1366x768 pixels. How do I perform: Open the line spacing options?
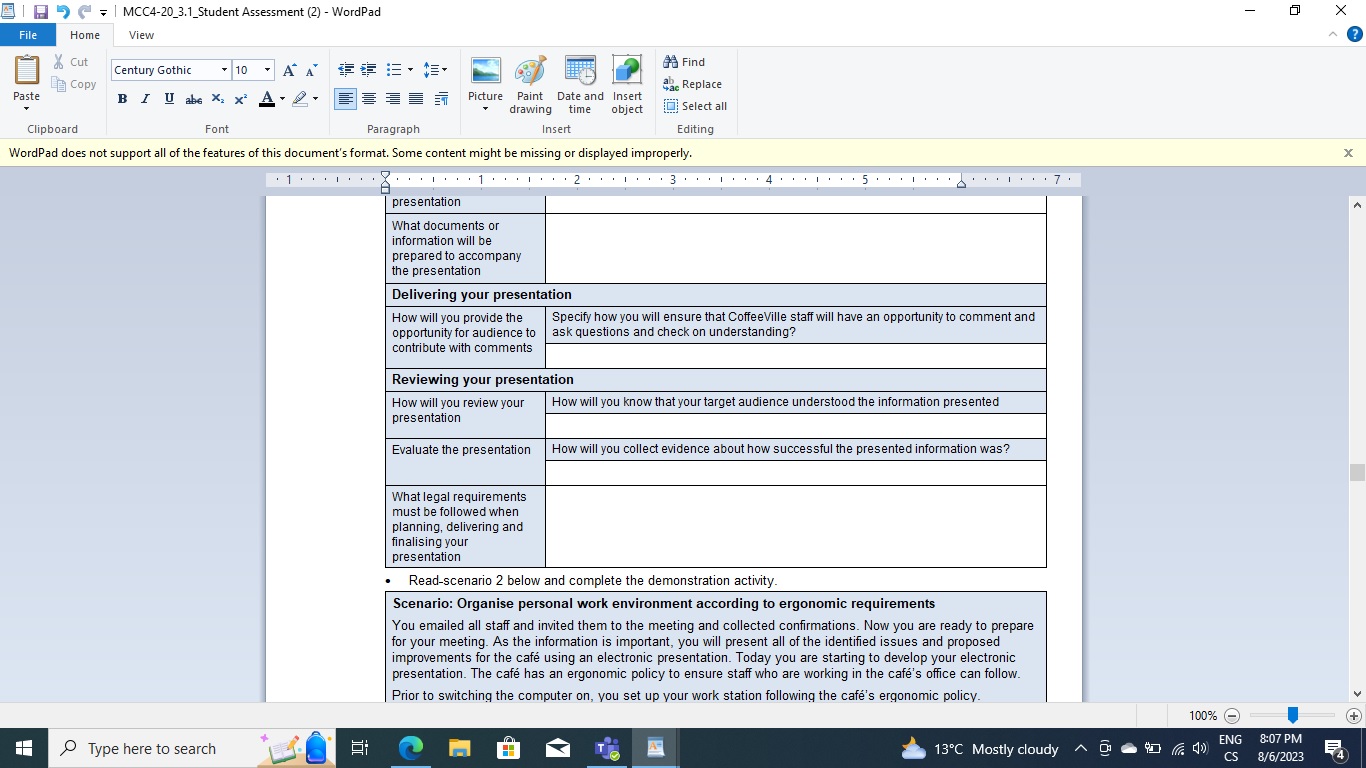[436, 70]
